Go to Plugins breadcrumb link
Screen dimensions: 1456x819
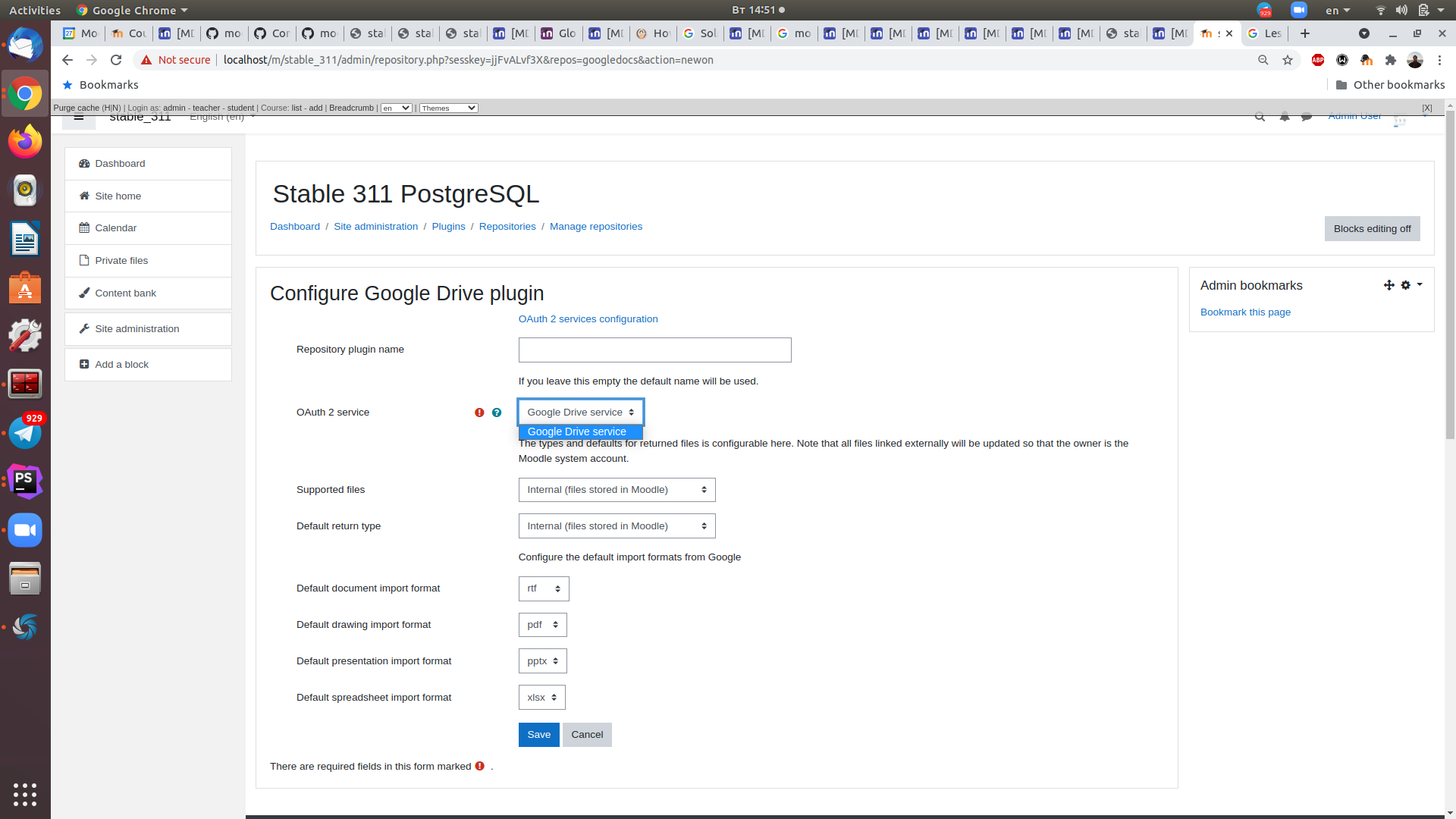click(x=448, y=227)
